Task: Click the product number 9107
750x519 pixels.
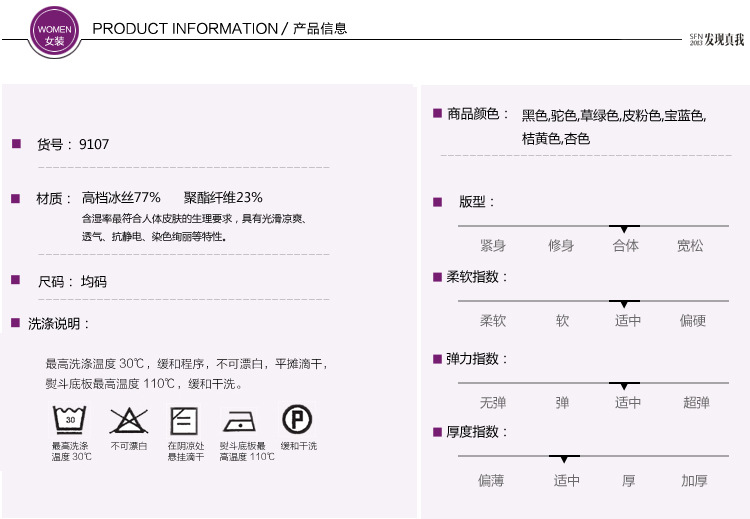Action: (94, 145)
